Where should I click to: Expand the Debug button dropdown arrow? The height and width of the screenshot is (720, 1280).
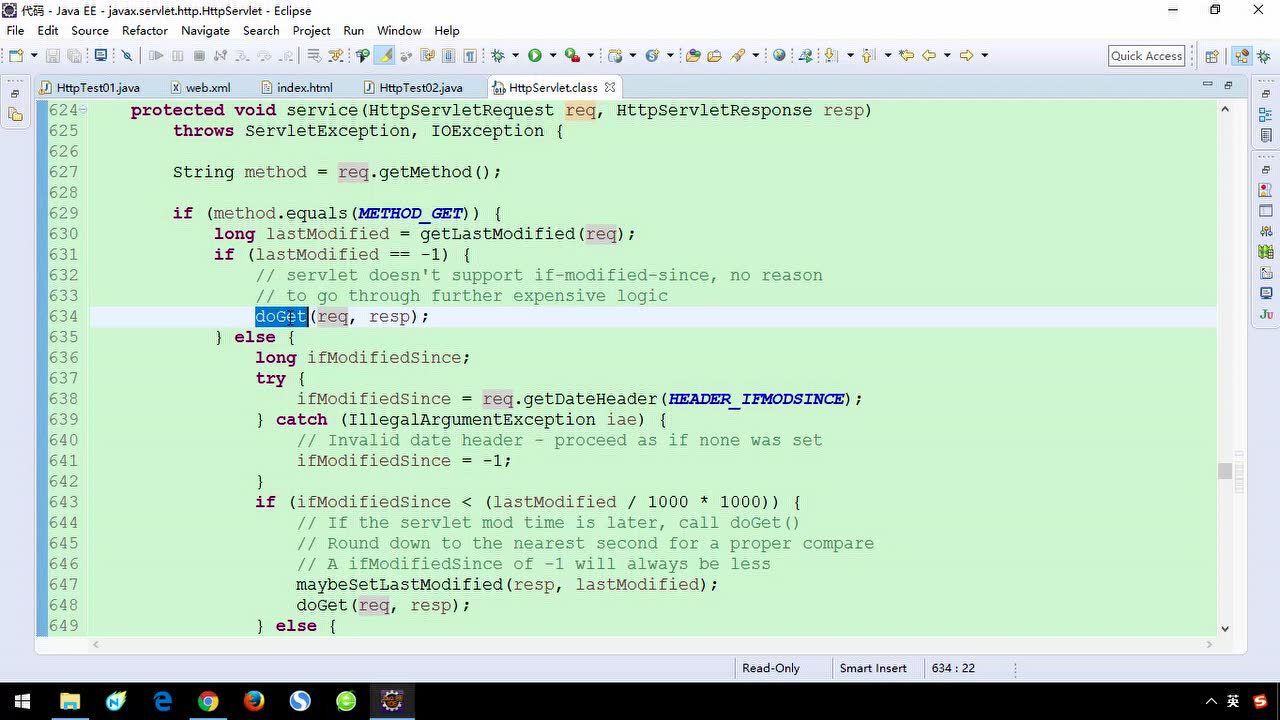point(516,56)
